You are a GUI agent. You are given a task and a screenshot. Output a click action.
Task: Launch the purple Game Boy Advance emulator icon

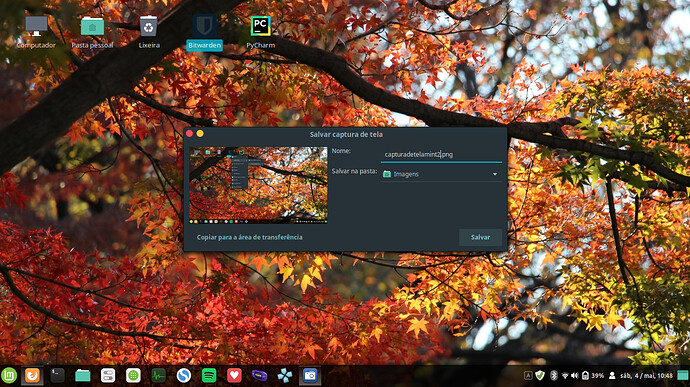click(x=260, y=376)
